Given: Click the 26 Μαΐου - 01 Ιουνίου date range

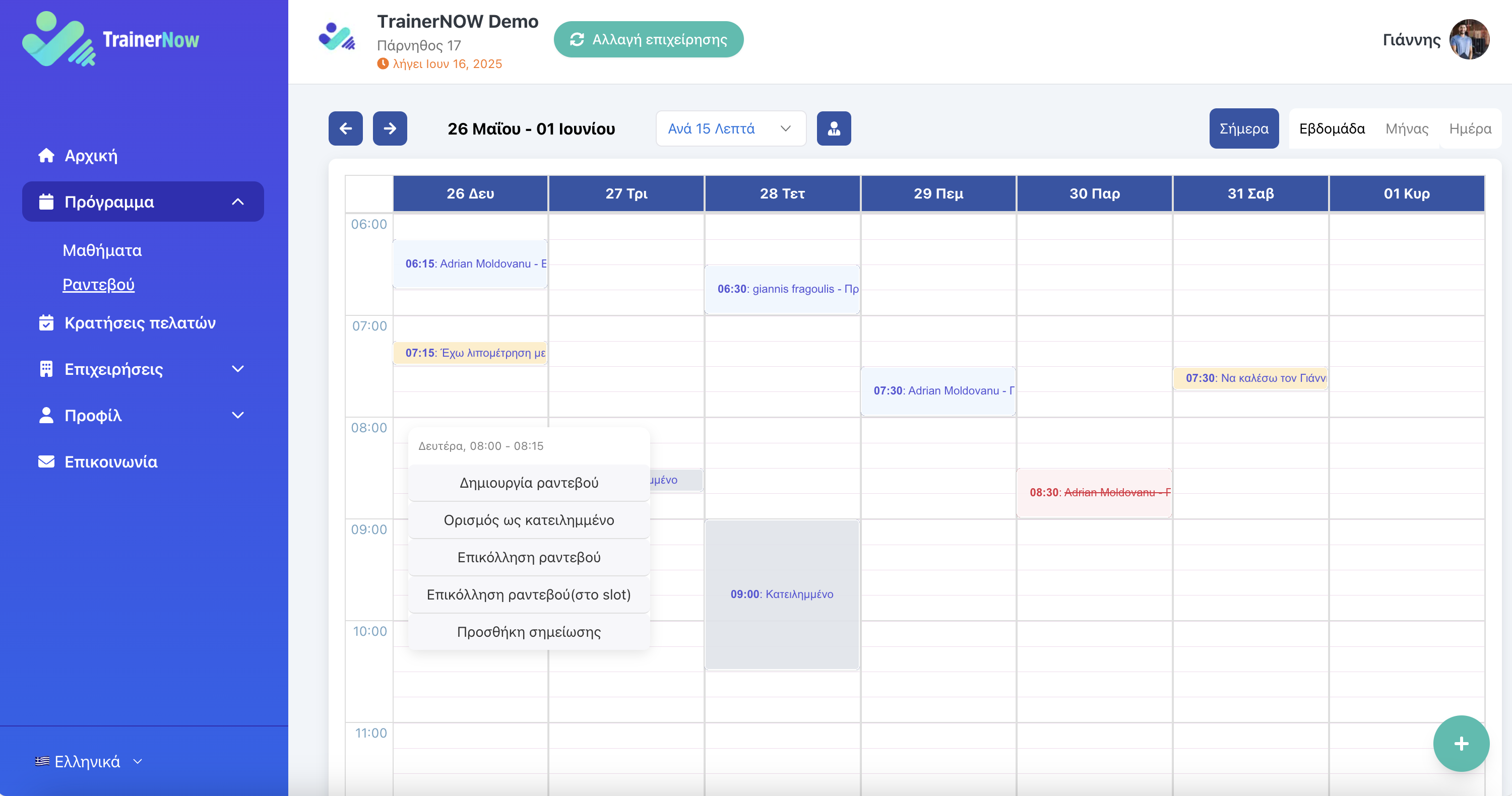Looking at the screenshot, I should 531,128.
